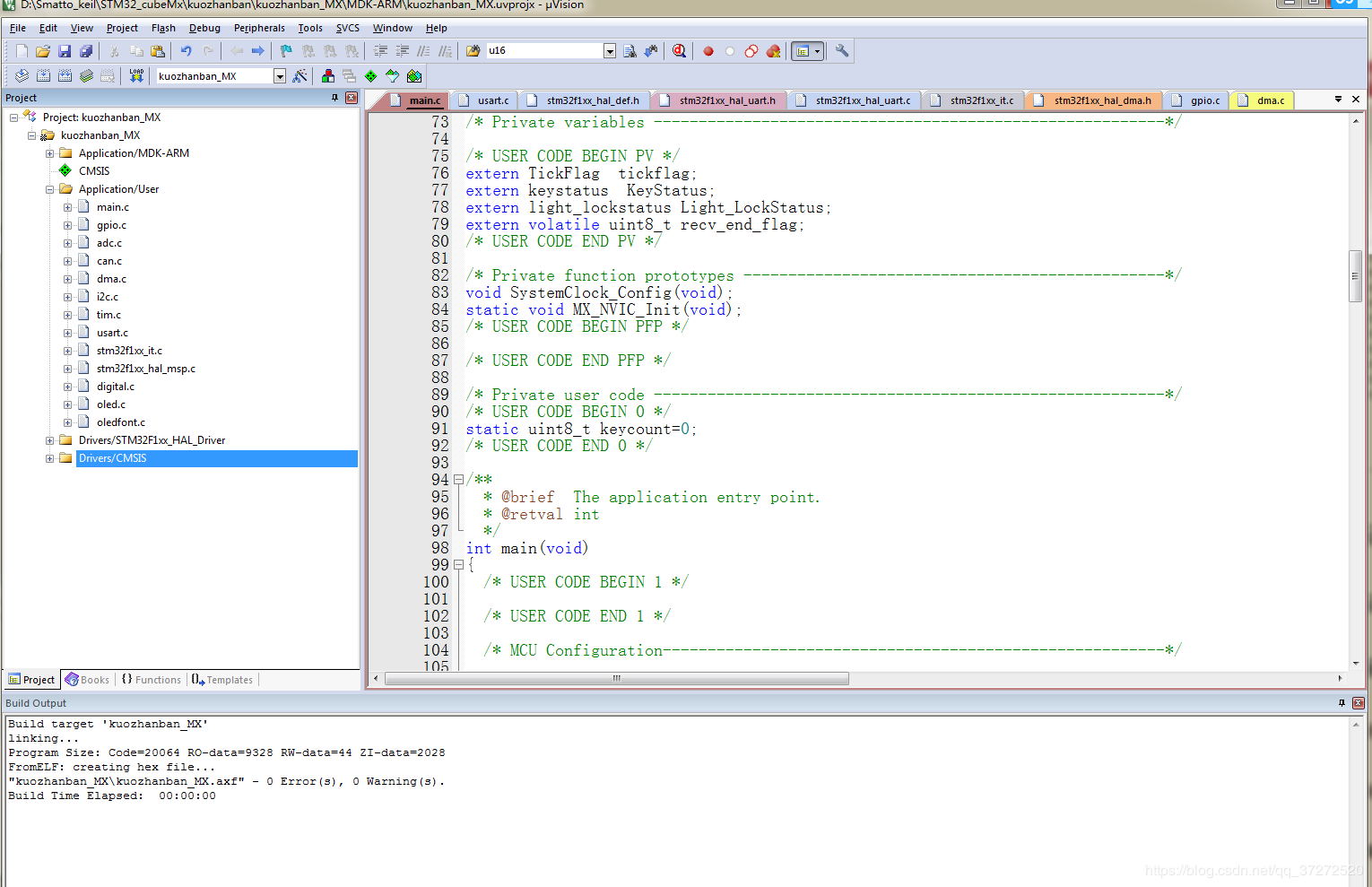Image resolution: width=1372 pixels, height=887 pixels.
Task: Click Manage Project Items icon
Action: [328, 76]
